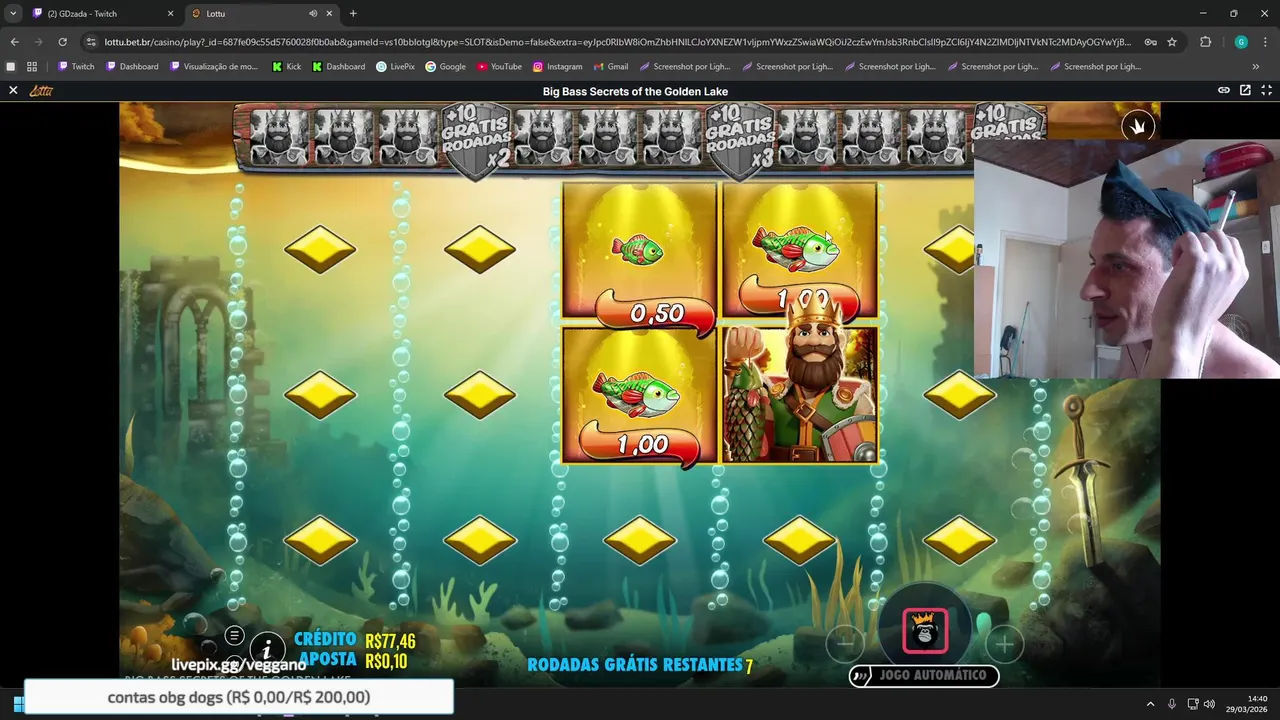Switch to the GDzada - Twitch tab
Image resolution: width=1280 pixels, height=720 pixels.
point(100,14)
